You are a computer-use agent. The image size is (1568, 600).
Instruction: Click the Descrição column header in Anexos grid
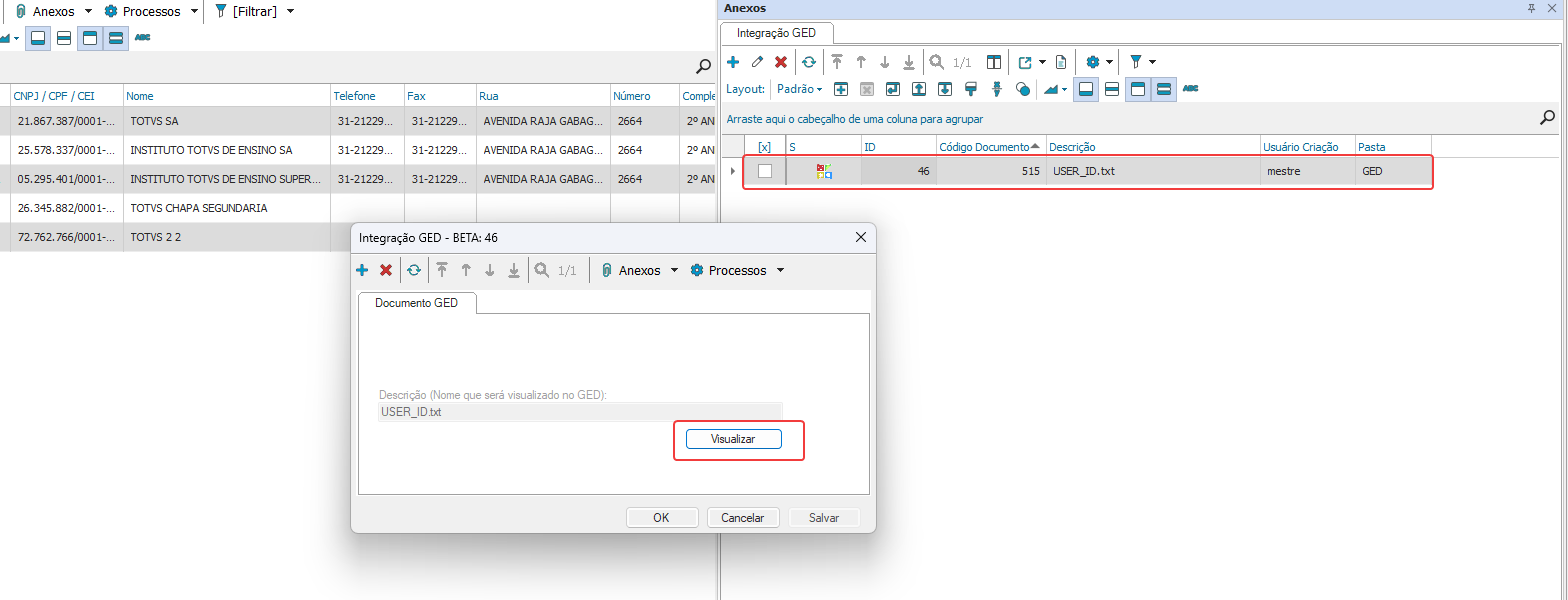[1153, 147]
